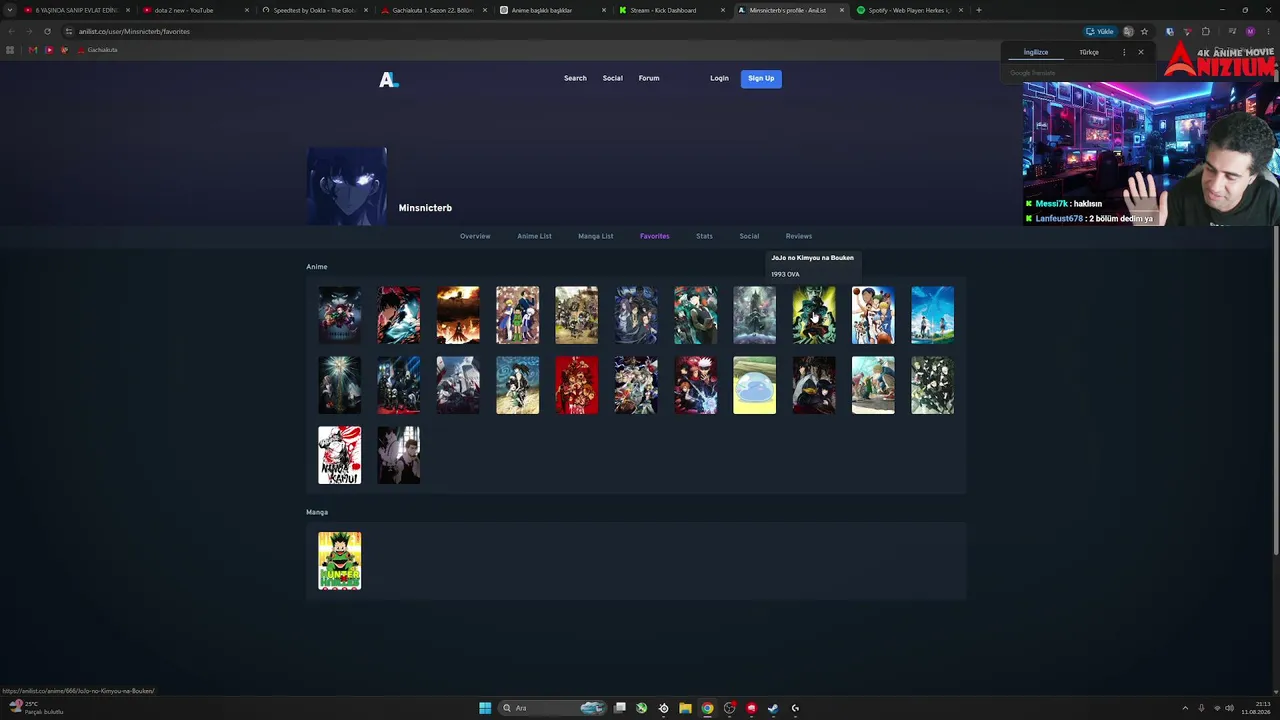Open the profile Reviews tab
The image size is (1280, 720).
(799, 236)
